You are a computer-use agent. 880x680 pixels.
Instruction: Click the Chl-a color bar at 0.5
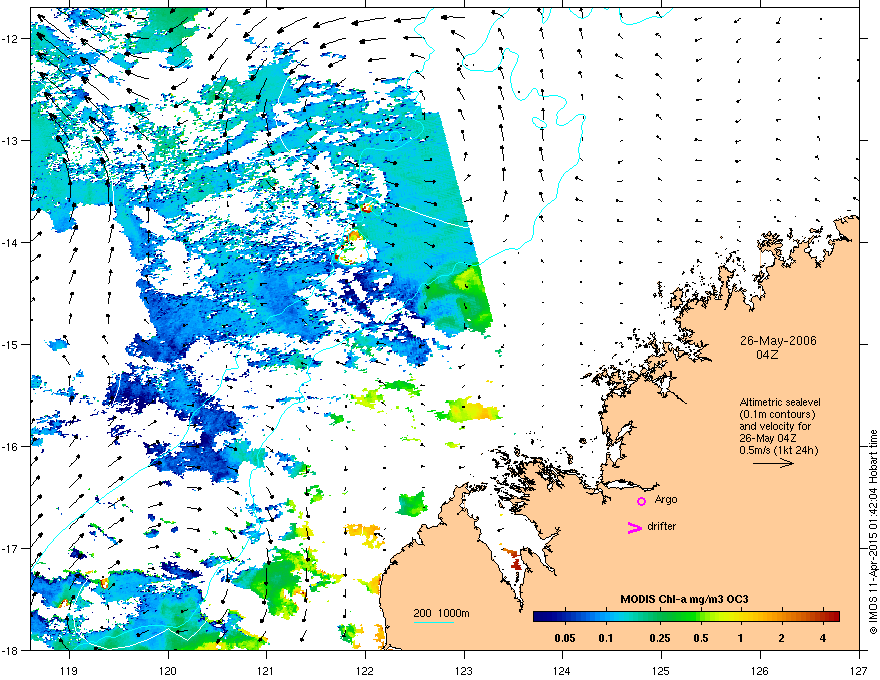pyautogui.click(x=700, y=617)
